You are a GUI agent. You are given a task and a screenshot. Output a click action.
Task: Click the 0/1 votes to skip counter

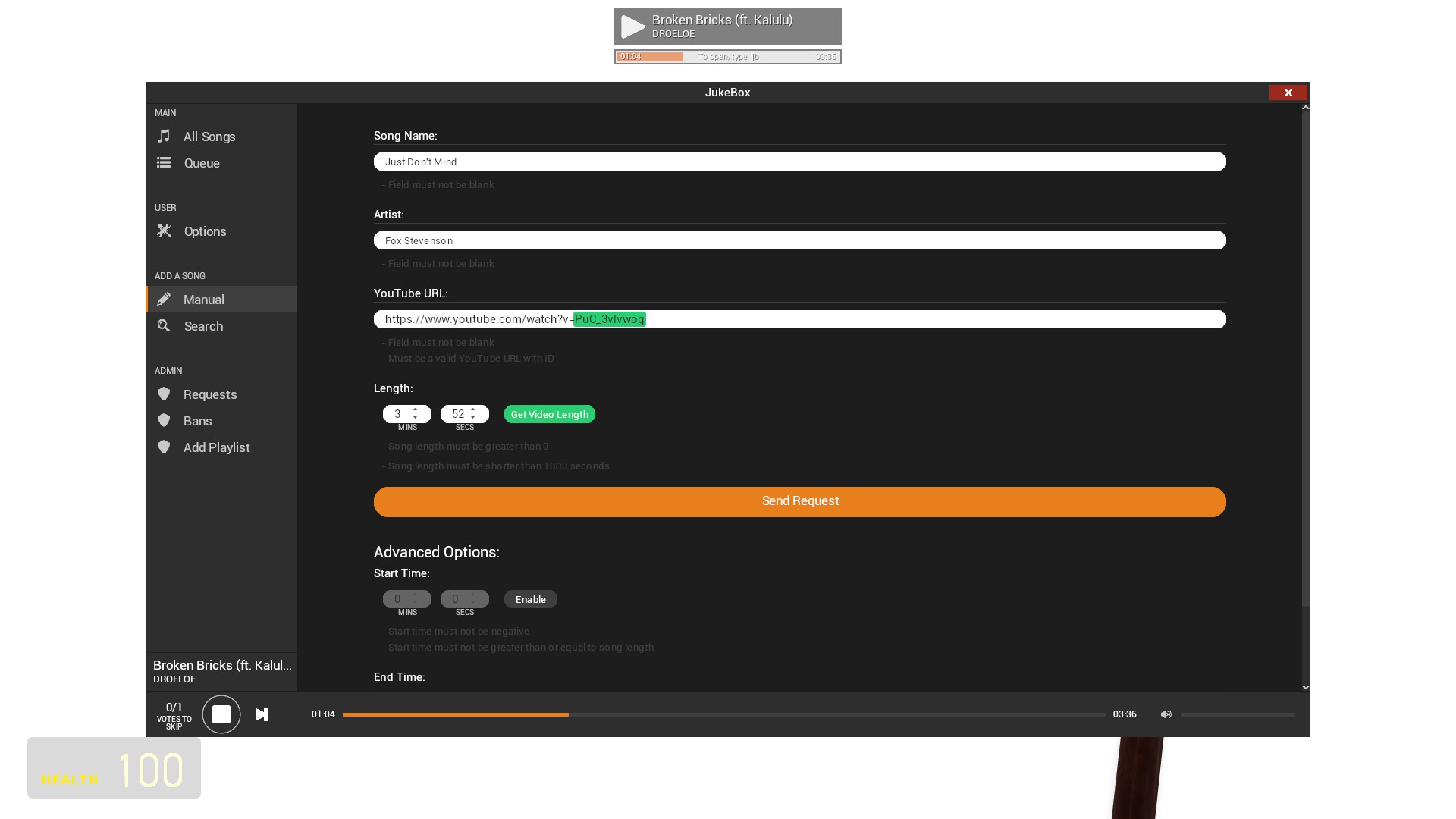(x=174, y=714)
